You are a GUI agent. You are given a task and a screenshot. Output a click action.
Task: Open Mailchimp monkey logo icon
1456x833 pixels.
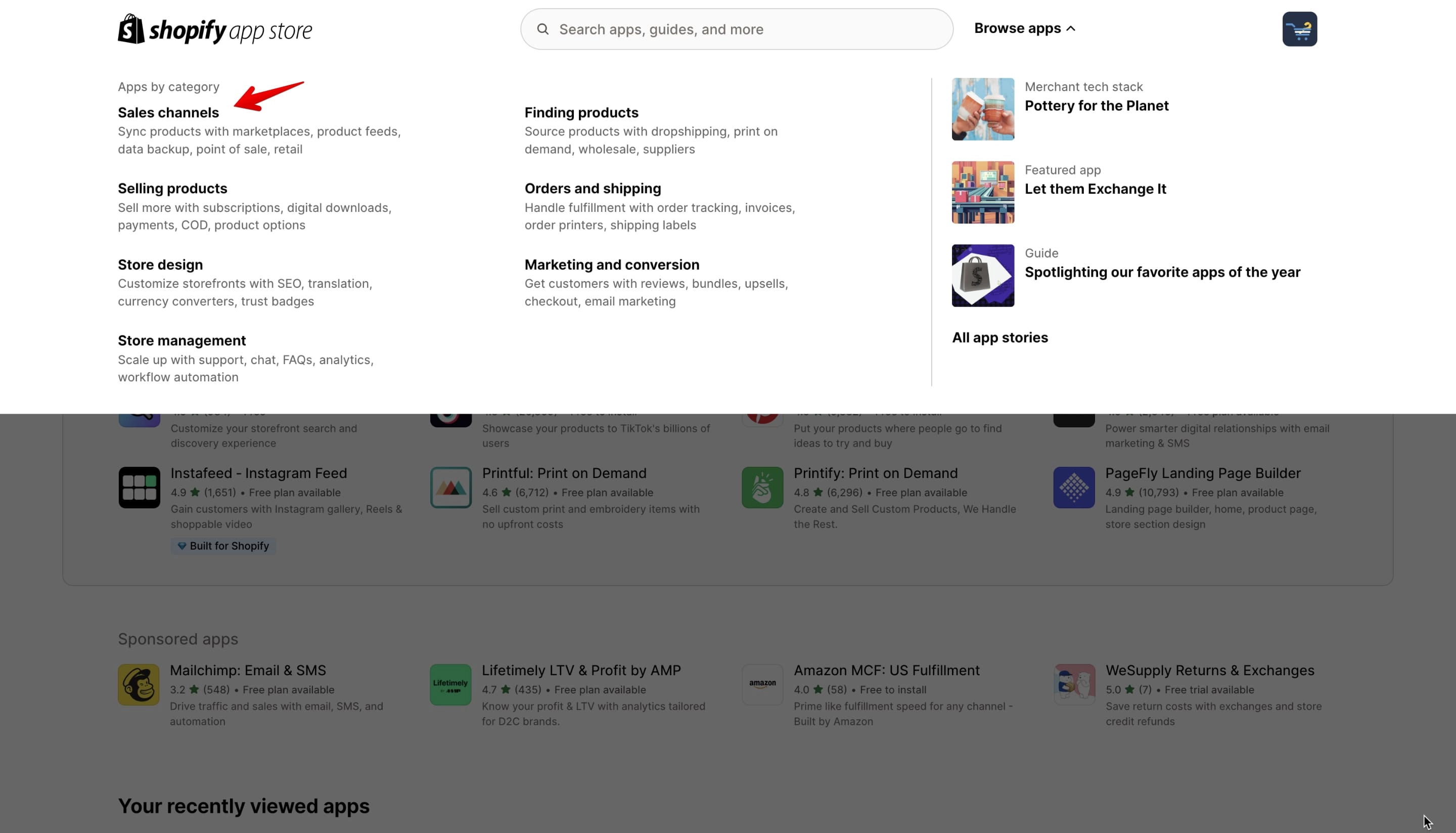[139, 684]
